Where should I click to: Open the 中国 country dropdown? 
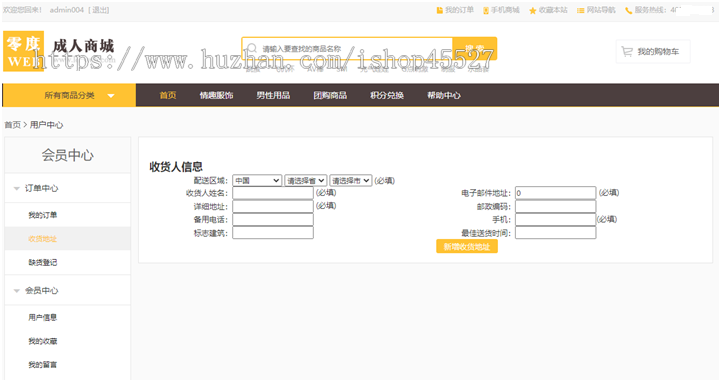click(x=257, y=181)
